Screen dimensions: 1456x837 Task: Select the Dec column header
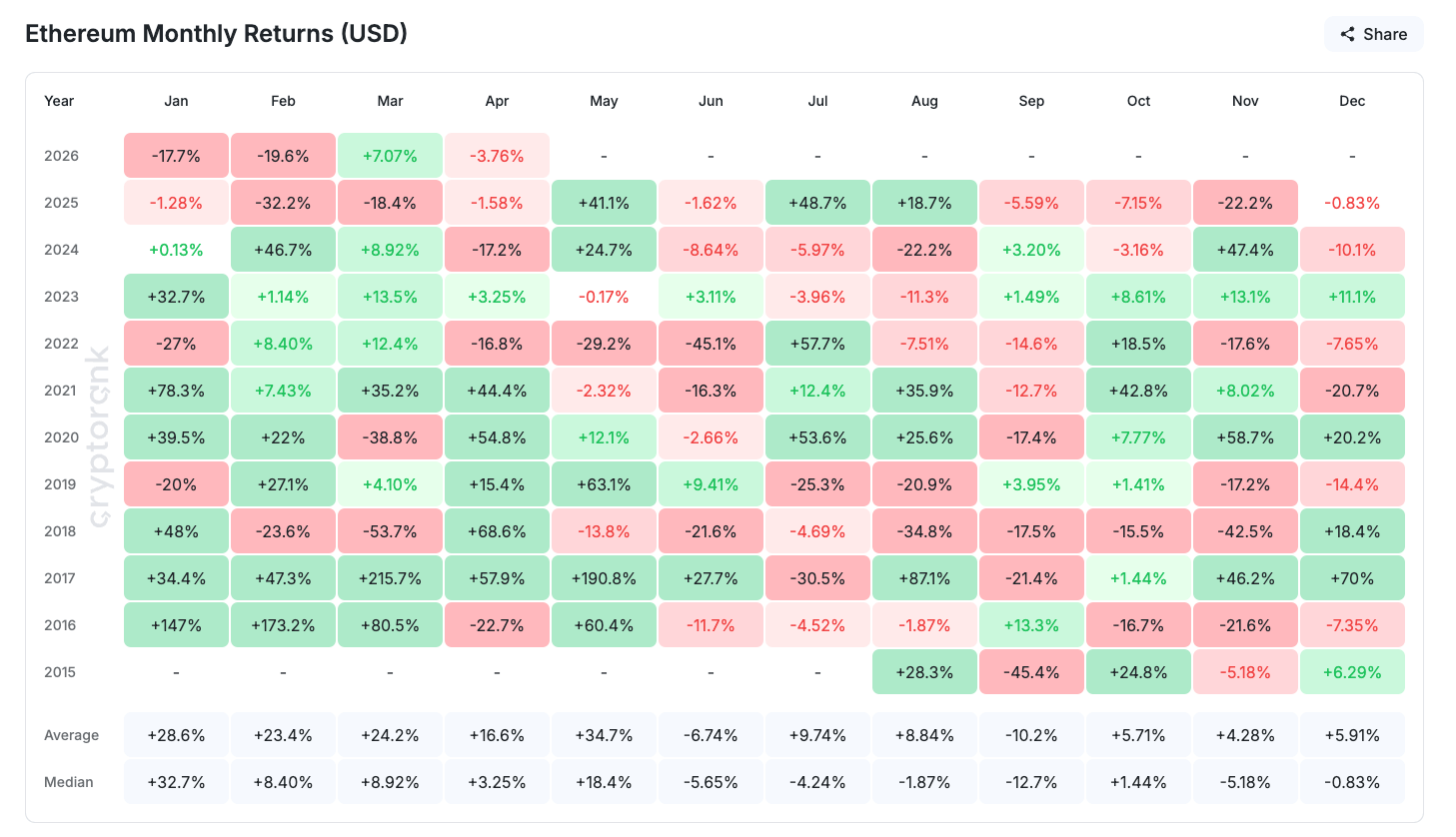[x=1352, y=101]
